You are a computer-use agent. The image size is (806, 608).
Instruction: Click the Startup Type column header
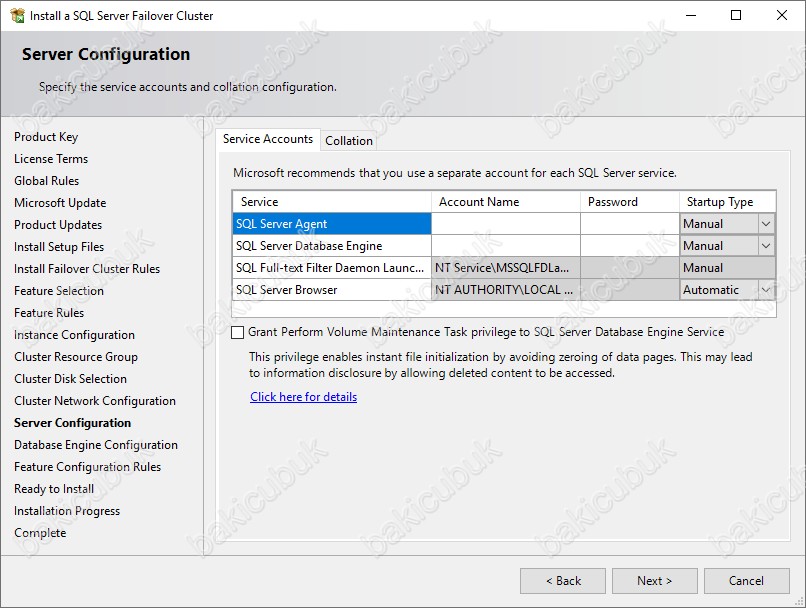pyautogui.click(x=727, y=202)
